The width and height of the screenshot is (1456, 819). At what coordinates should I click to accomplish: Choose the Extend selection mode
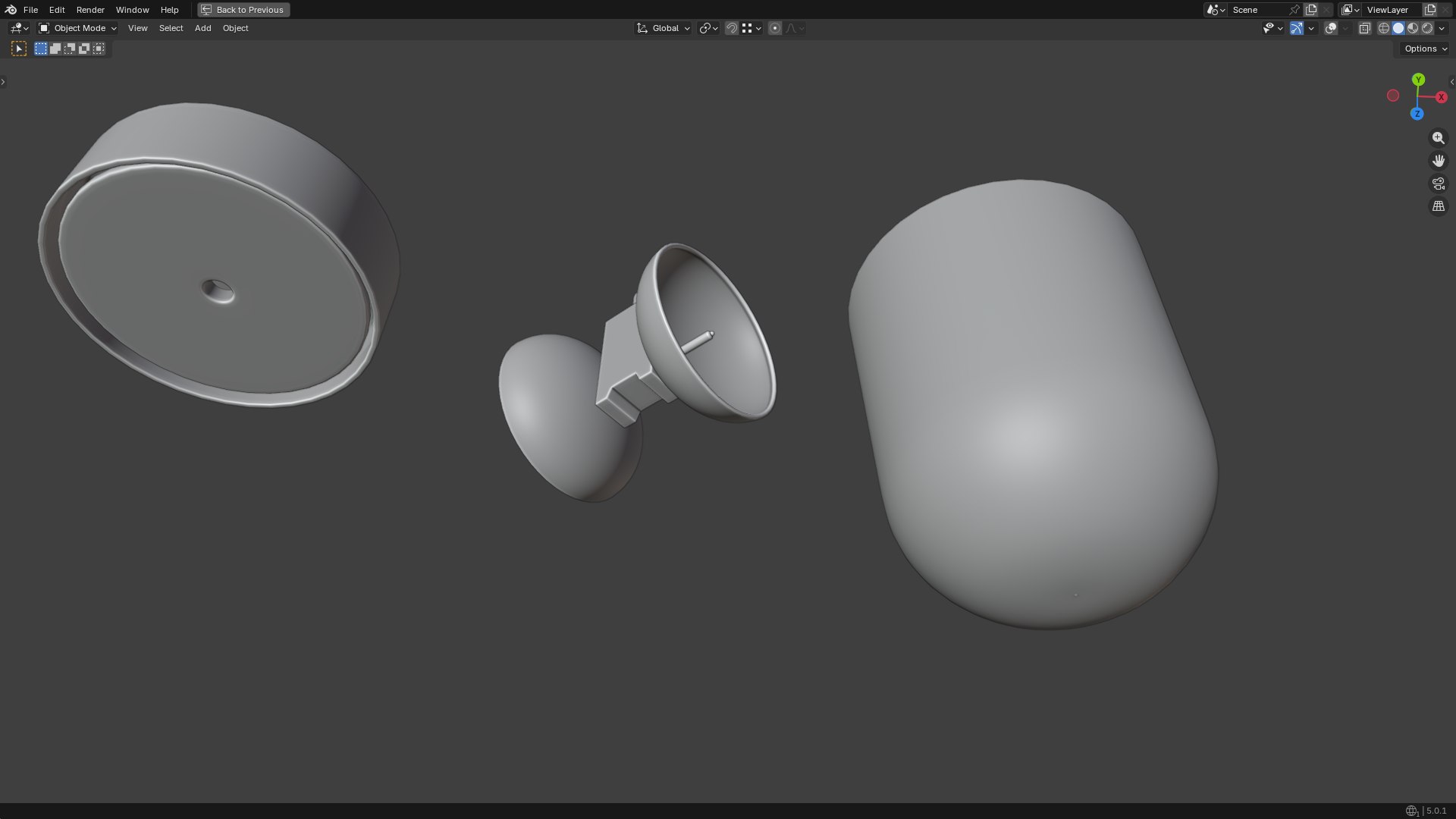[55, 49]
